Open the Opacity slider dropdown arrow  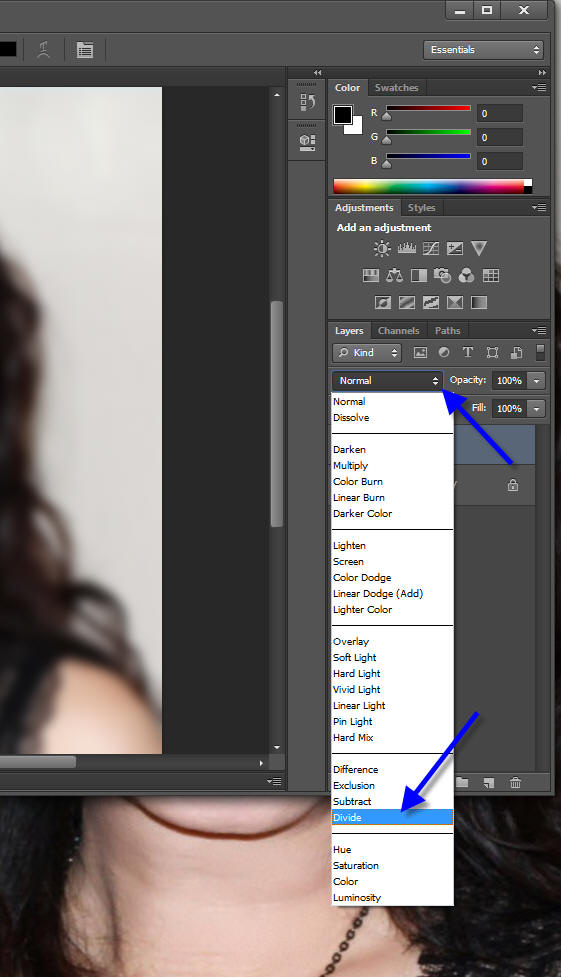[x=537, y=381]
